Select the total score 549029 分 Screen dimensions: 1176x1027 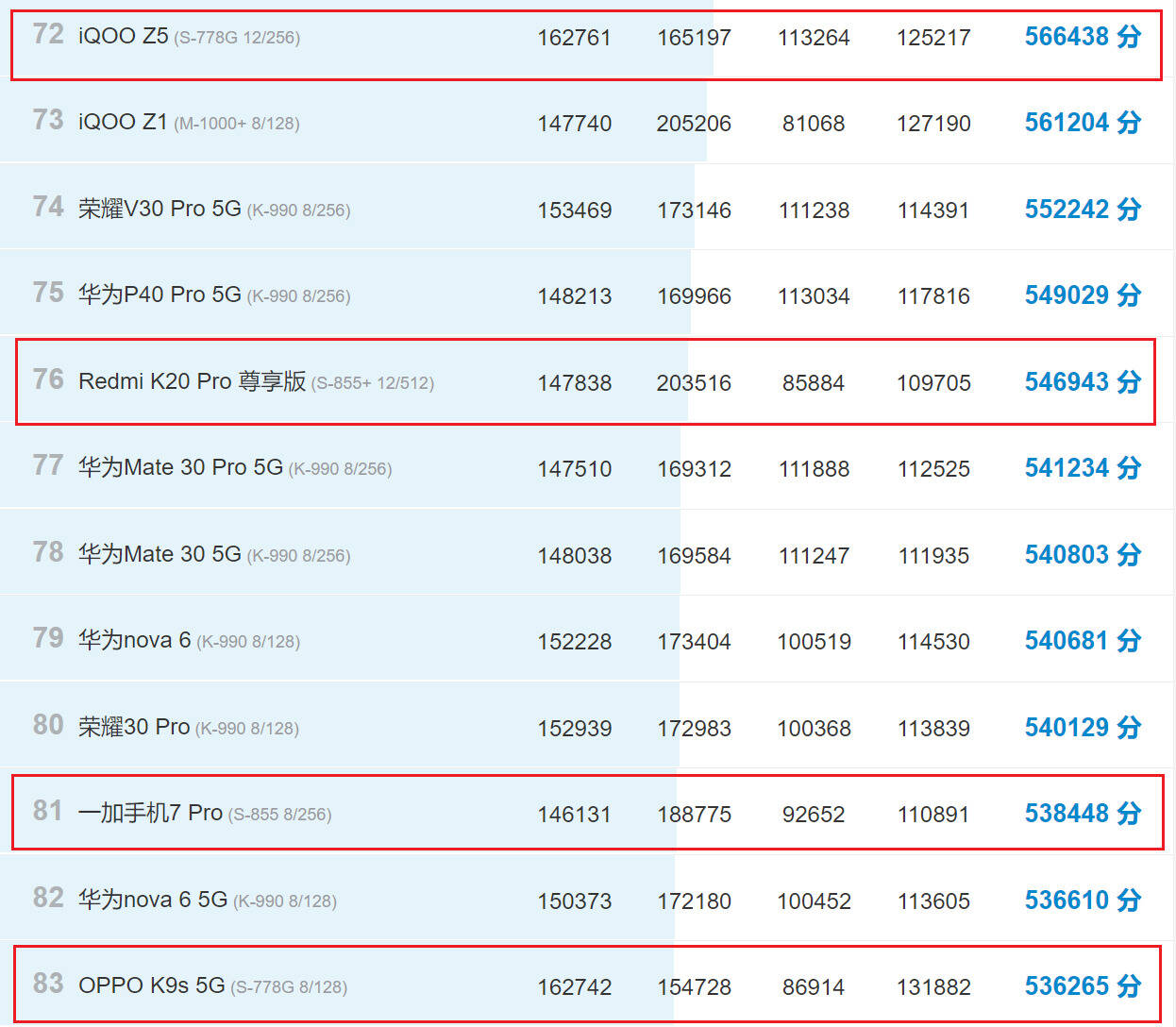tap(1083, 295)
